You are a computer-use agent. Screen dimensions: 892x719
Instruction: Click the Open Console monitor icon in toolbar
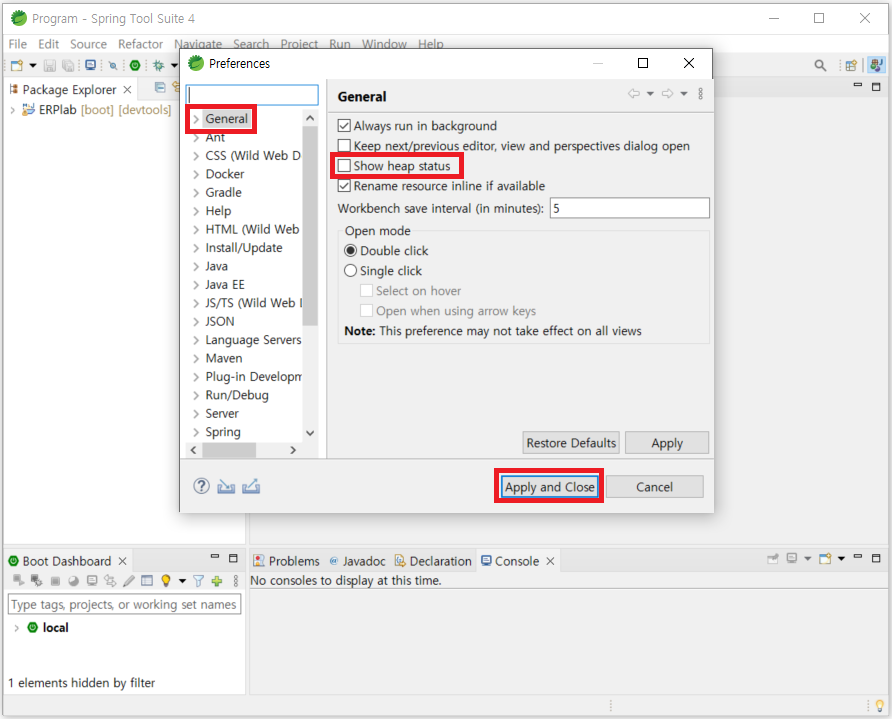pos(90,65)
